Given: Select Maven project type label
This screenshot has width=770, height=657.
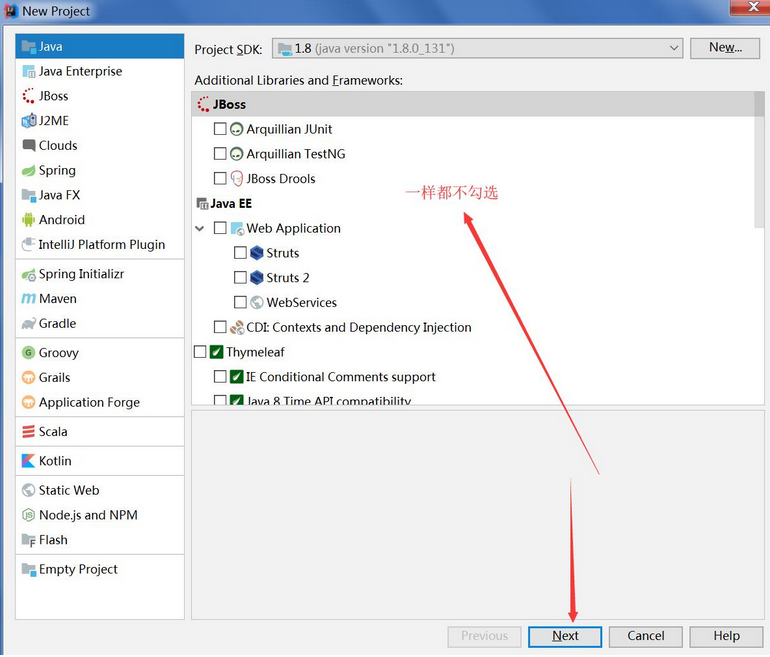Looking at the screenshot, I should pyautogui.click(x=58, y=299).
